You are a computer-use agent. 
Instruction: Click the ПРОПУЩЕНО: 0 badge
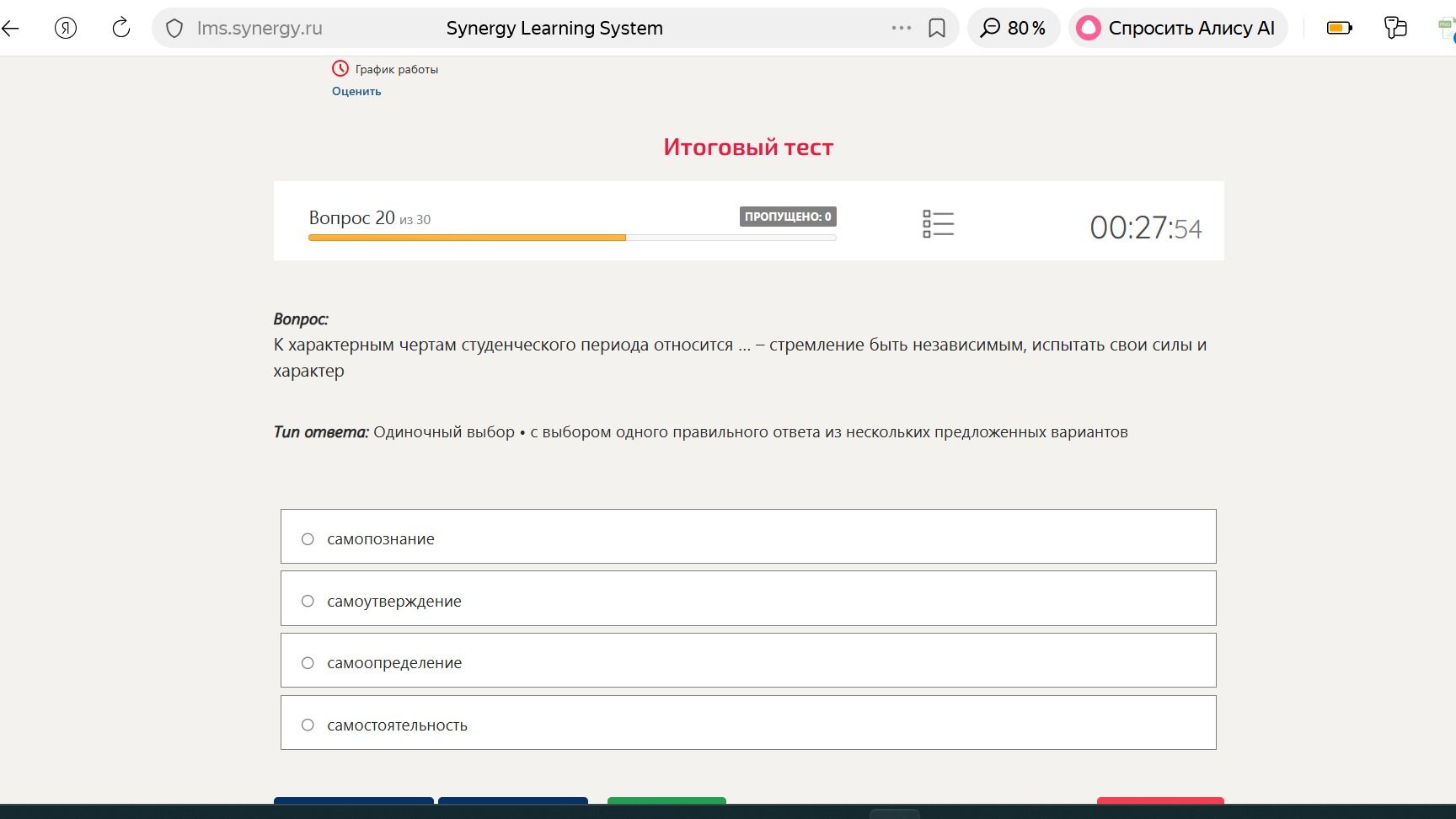(788, 217)
